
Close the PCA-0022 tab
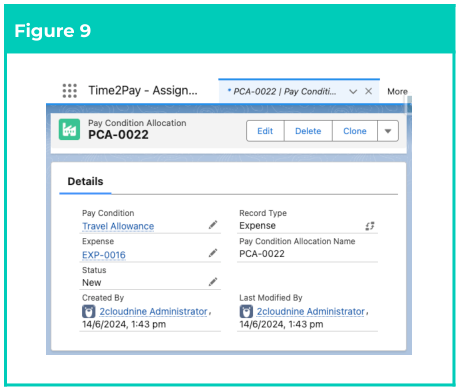[x=368, y=91]
